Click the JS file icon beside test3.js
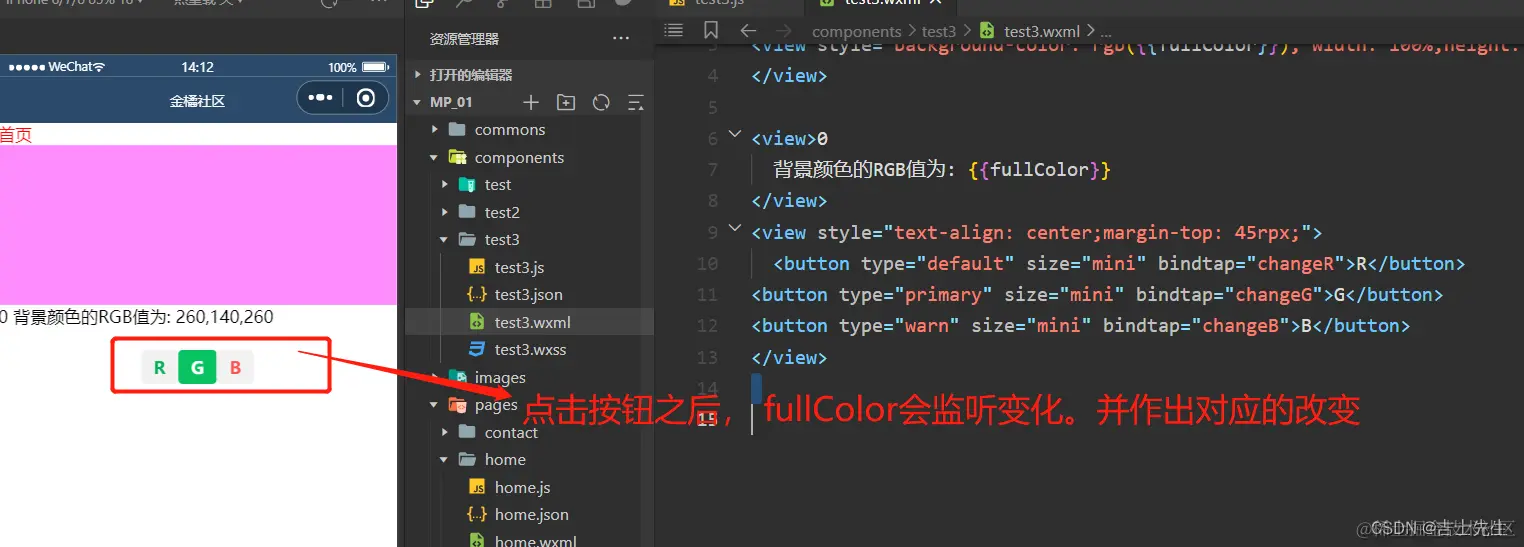 tap(477, 267)
